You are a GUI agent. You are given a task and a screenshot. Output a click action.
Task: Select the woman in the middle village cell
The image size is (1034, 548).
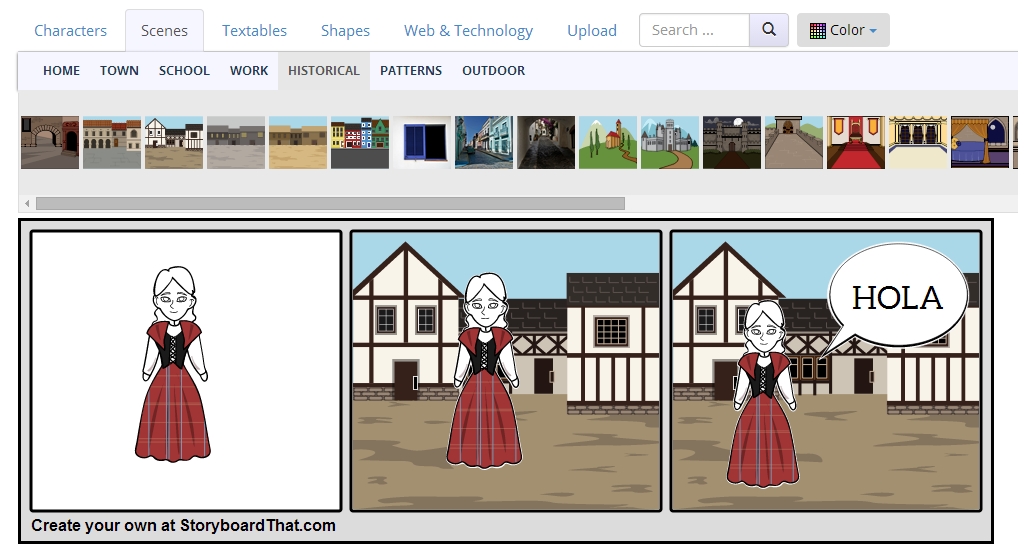(485, 371)
